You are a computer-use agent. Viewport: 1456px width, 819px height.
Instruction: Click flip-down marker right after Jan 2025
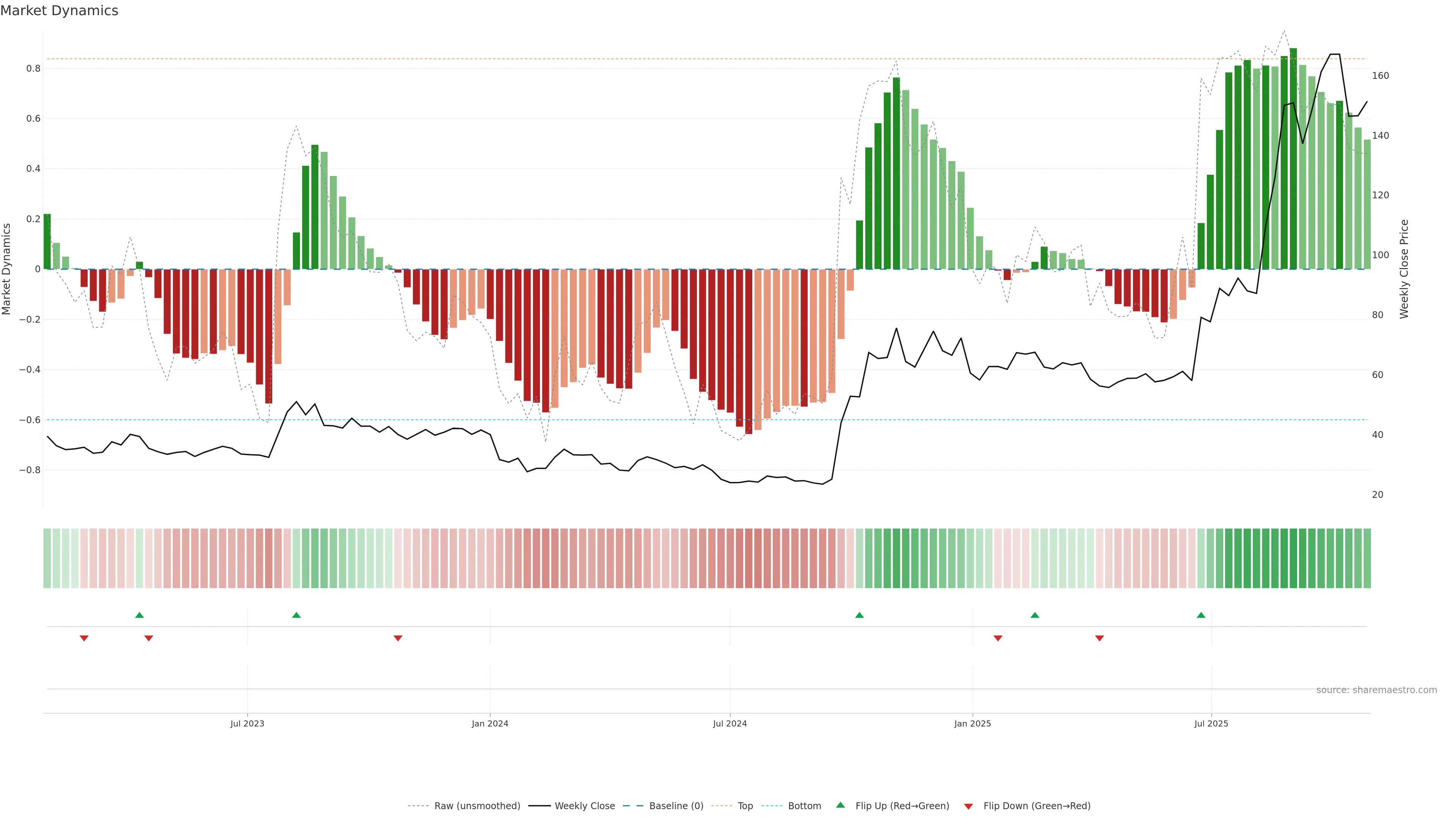click(998, 638)
